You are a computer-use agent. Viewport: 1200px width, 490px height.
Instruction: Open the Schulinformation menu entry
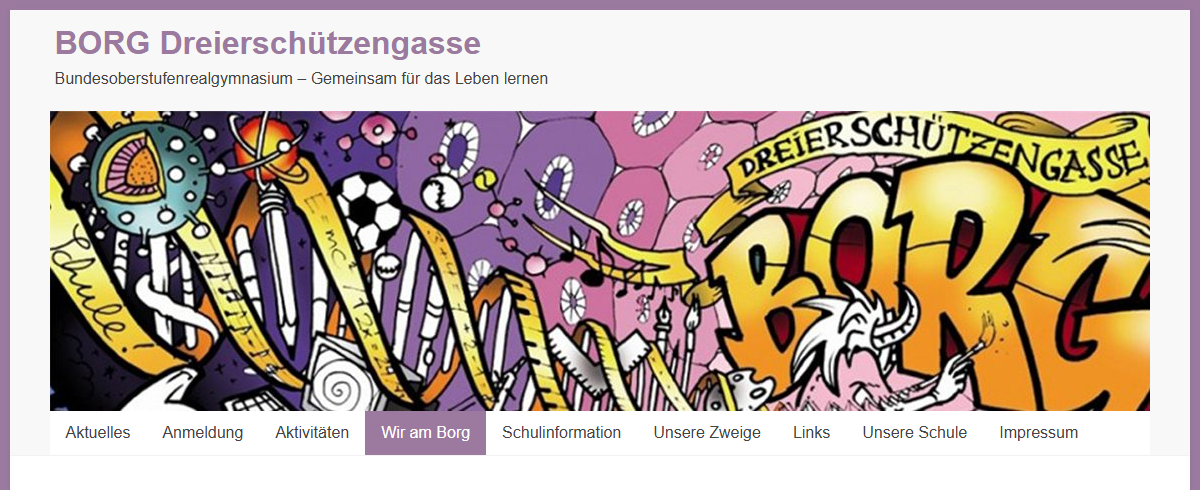pyautogui.click(x=562, y=433)
